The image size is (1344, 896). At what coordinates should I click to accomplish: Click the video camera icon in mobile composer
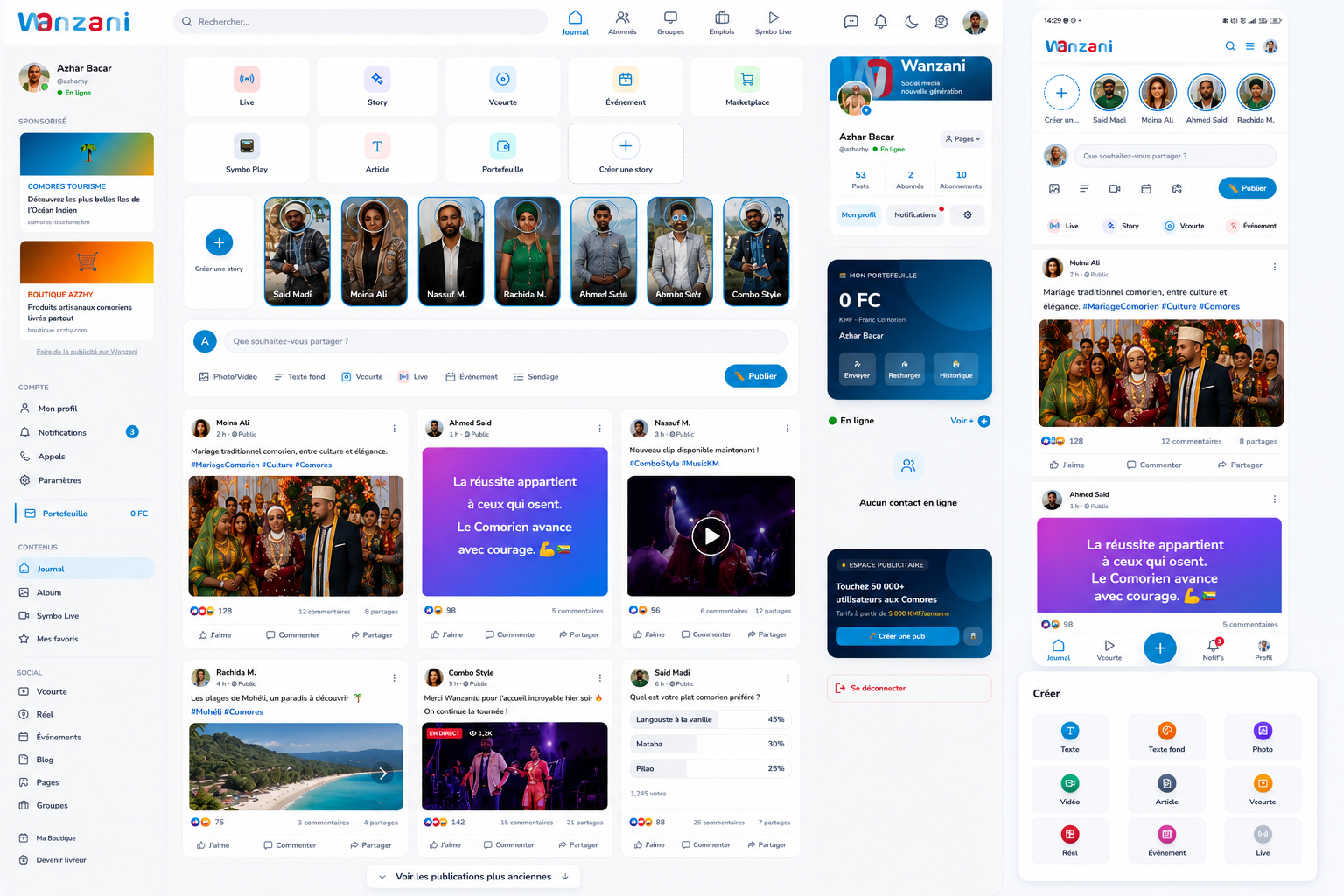point(1115,188)
